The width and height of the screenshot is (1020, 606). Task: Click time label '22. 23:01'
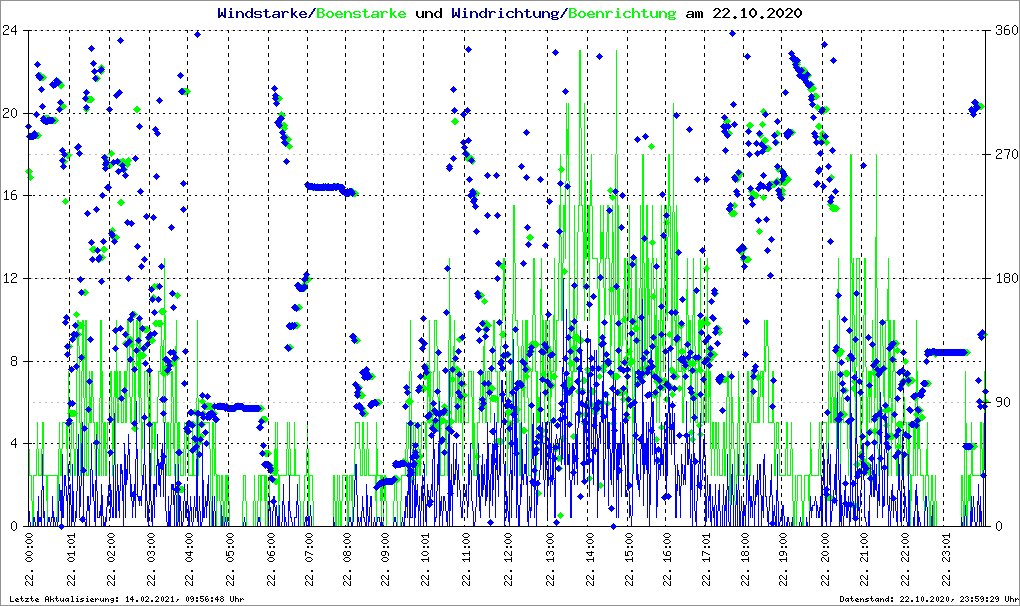tap(946, 559)
